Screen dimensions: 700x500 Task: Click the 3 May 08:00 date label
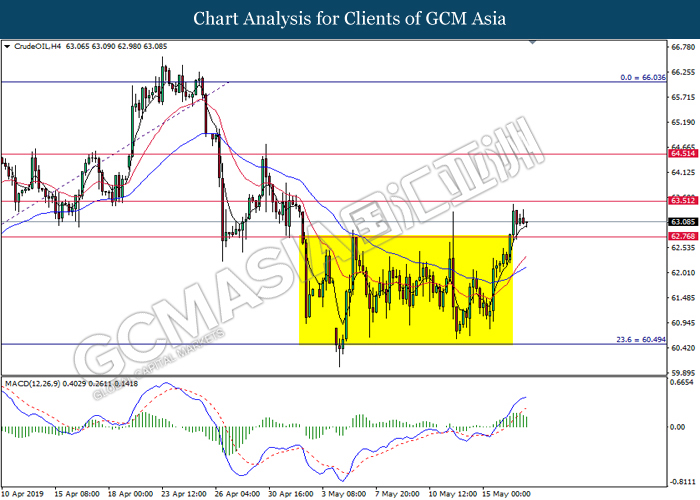coord(344,494)
